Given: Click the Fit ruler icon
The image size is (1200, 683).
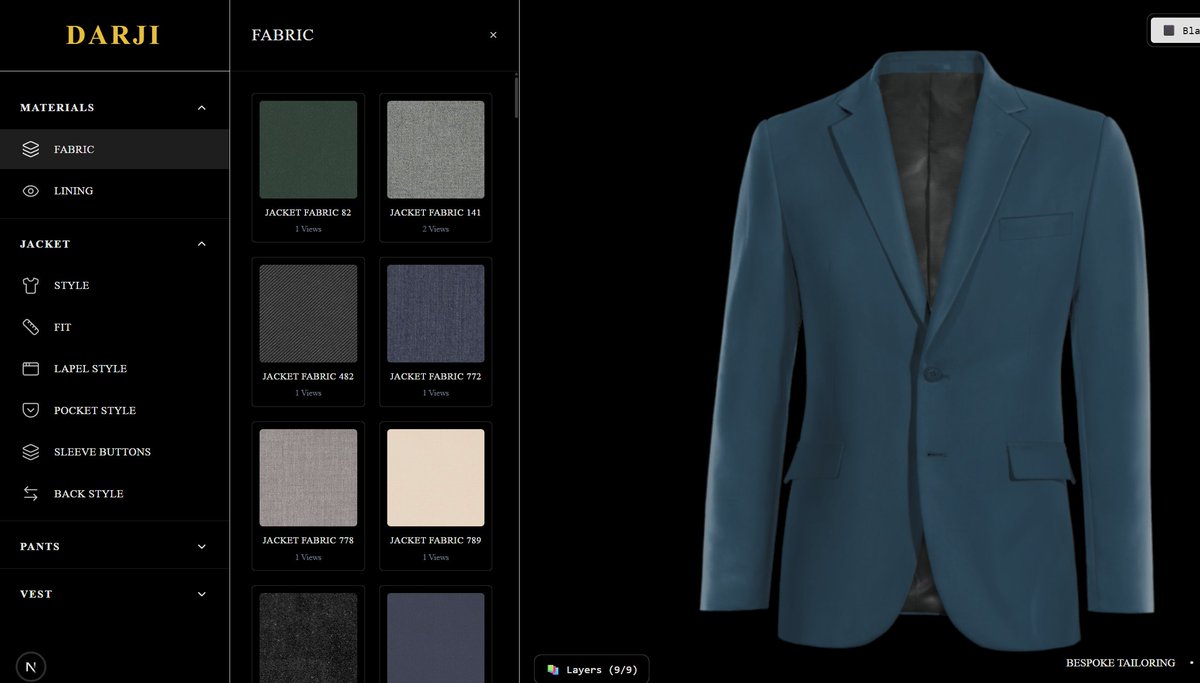Looking at the screenshot, I should coord(31,327).
